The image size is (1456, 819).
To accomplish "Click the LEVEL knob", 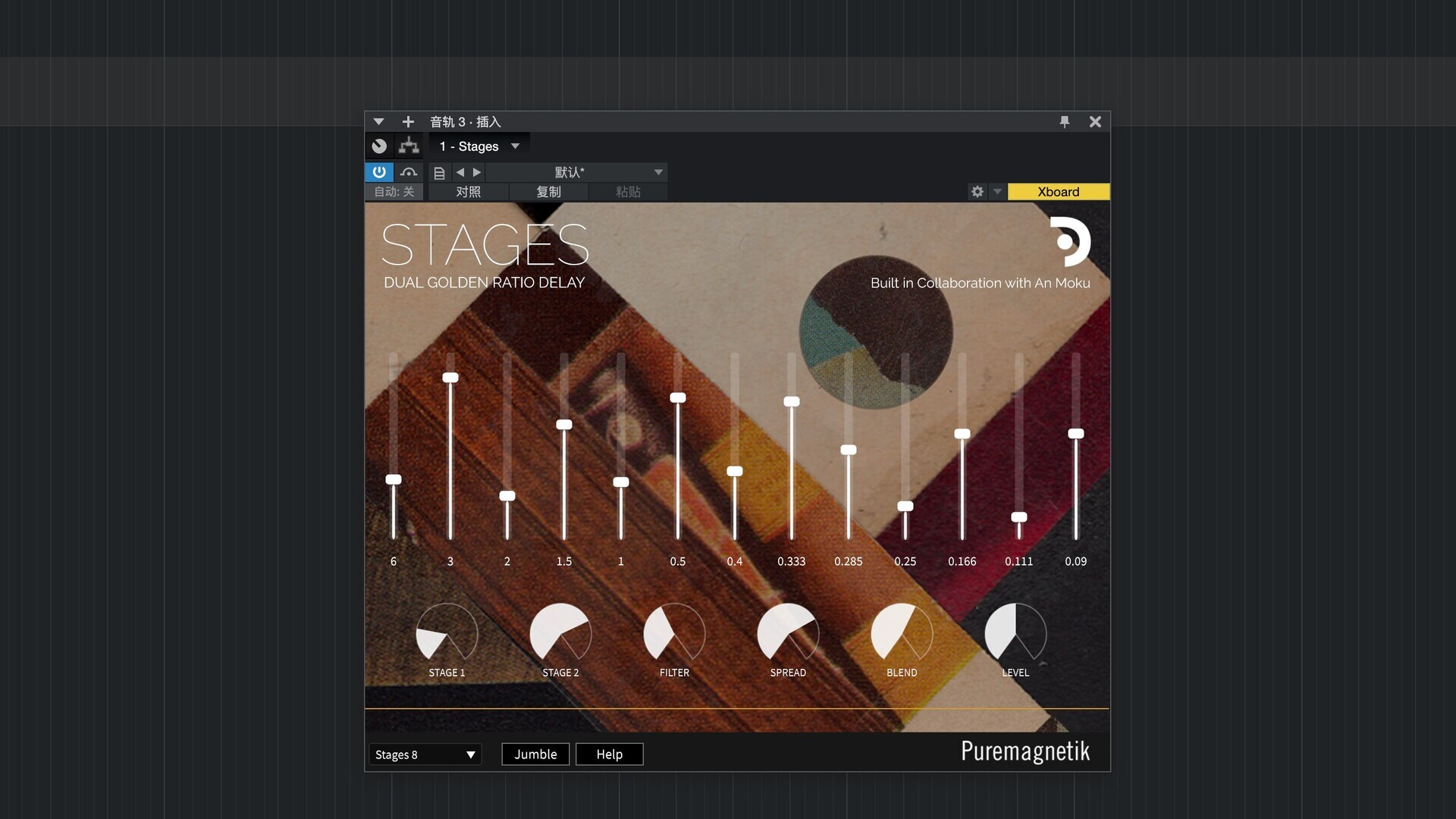I will [x=1015, y=633].
